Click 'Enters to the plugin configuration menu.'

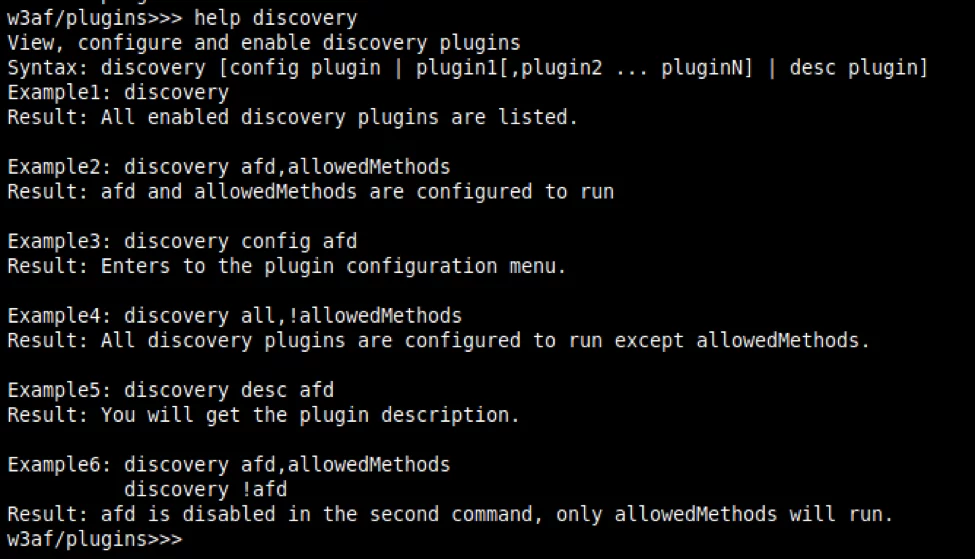point(333,266)
